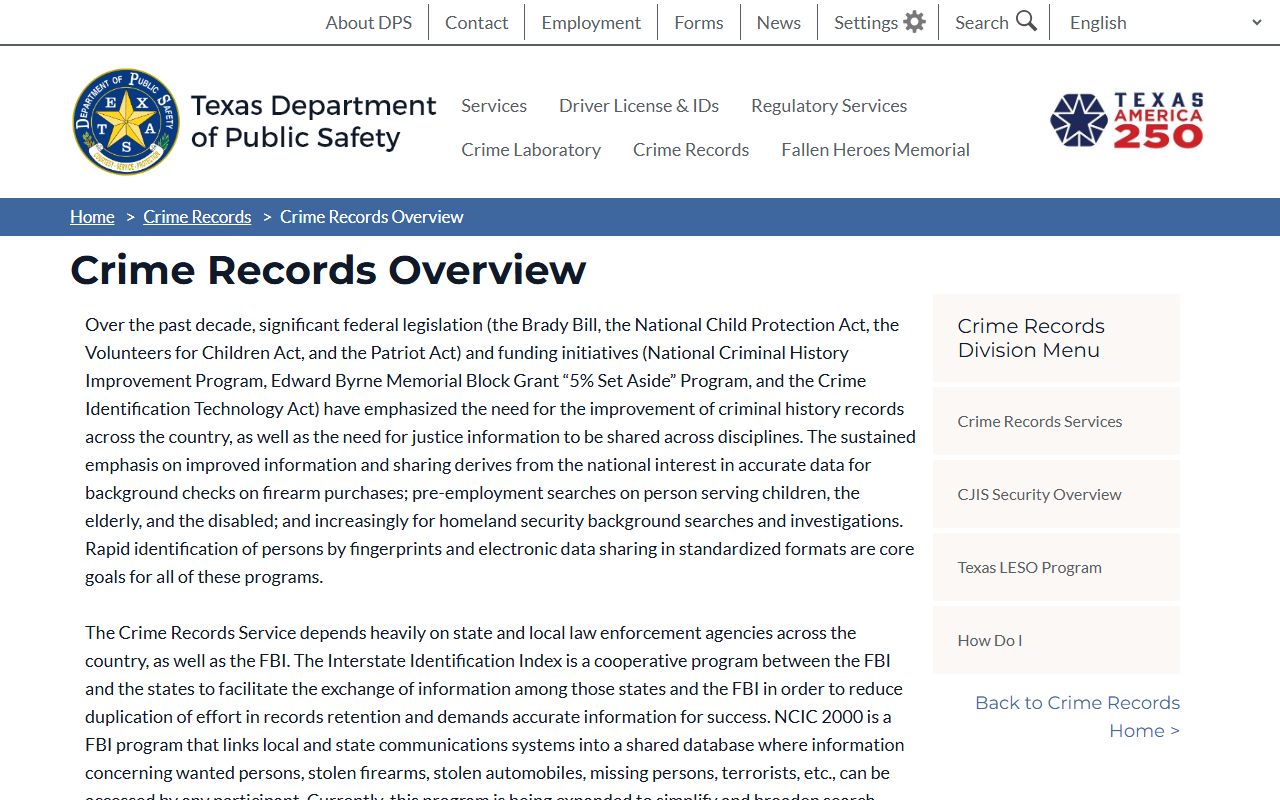
Task: Click the Crime Records breadcrumb link
Action: [x=197, y=217]
